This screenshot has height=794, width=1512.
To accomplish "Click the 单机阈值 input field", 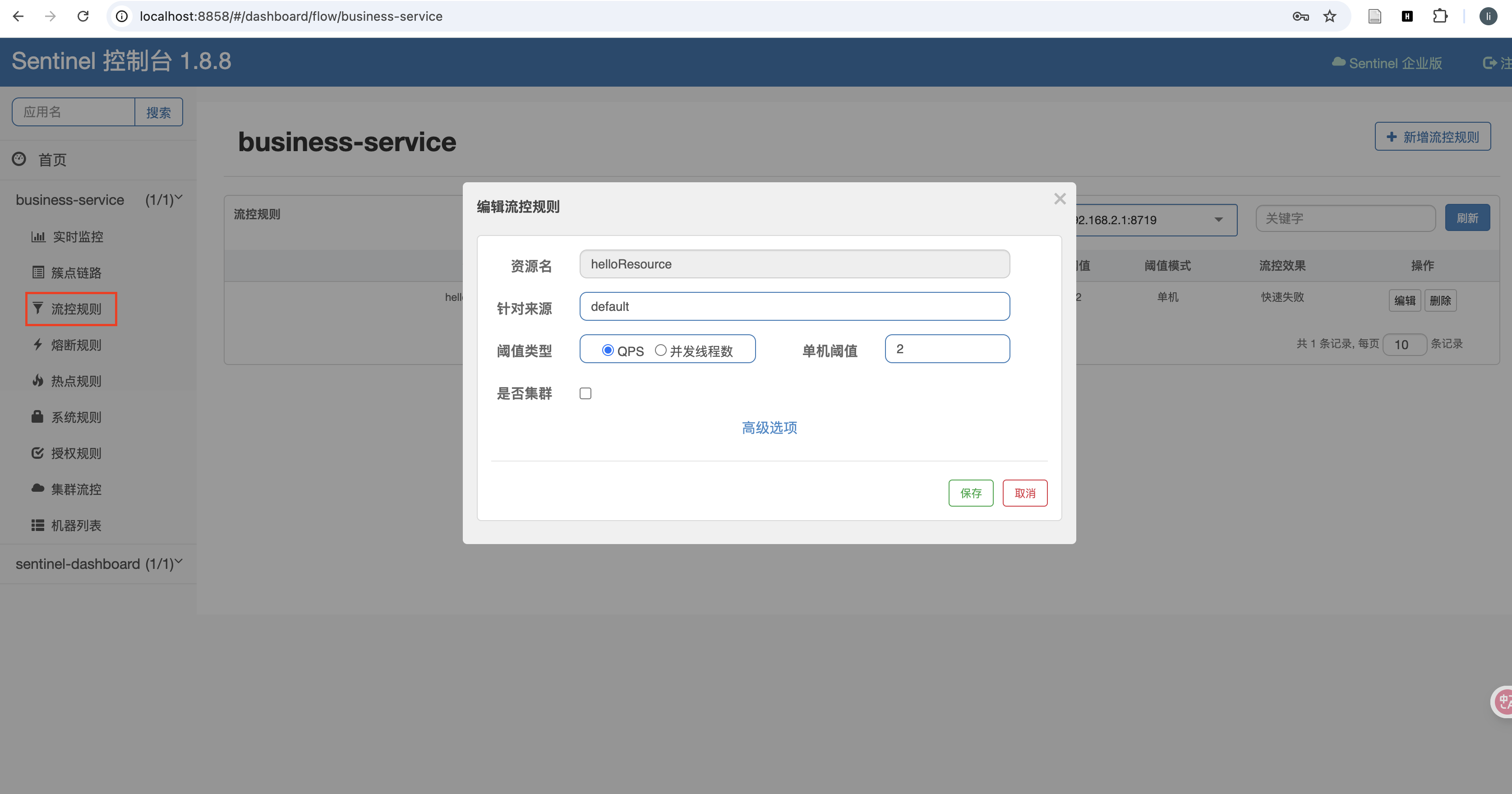I will pos(947,349).
